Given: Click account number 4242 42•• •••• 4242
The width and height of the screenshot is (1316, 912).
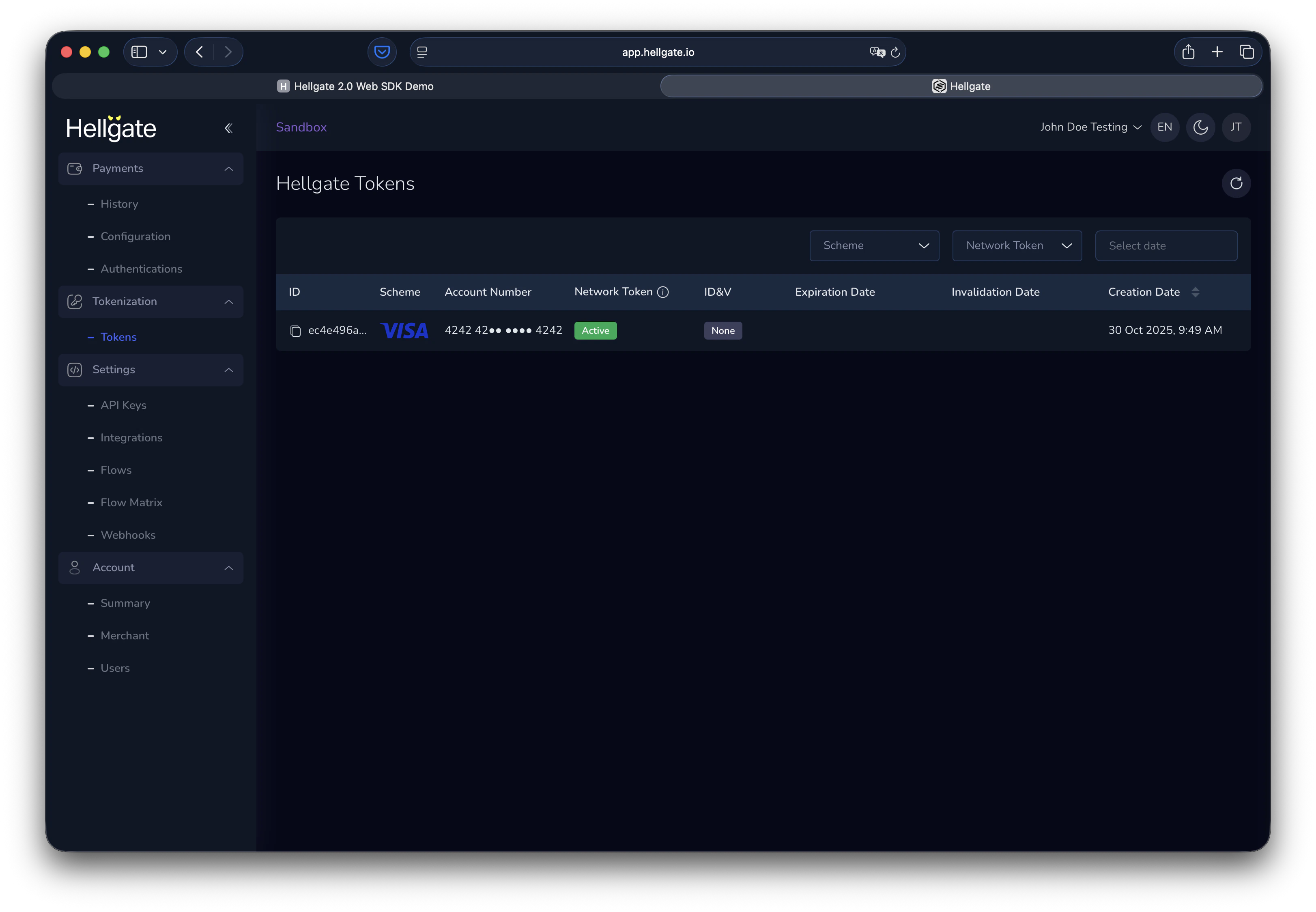Looking at the screenshot, I should pos(503,330).
